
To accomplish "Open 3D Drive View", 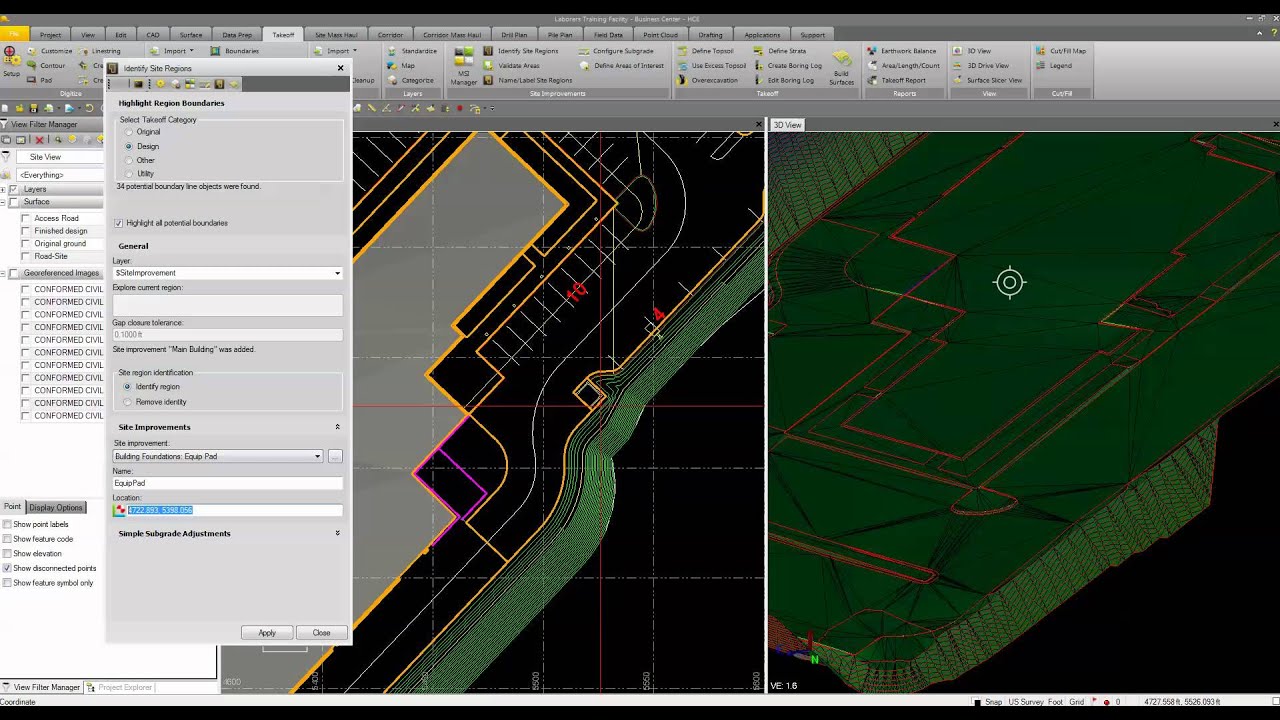I will click(x=980, y=66).
